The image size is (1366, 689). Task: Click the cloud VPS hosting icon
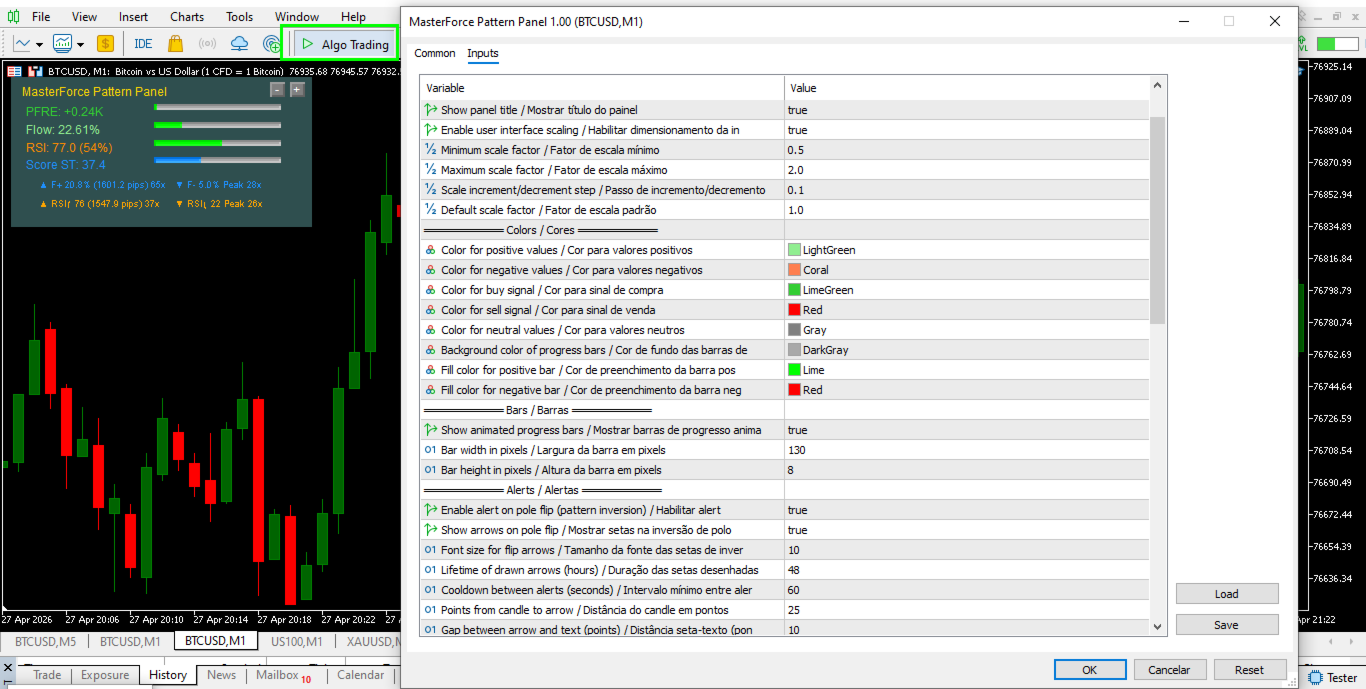[x=239, y=44]
